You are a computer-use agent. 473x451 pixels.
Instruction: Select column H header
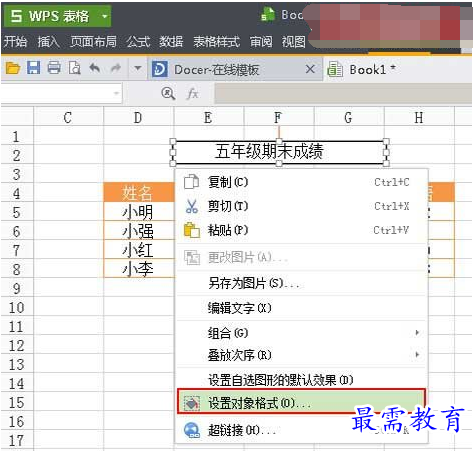[x=419, y=118]
